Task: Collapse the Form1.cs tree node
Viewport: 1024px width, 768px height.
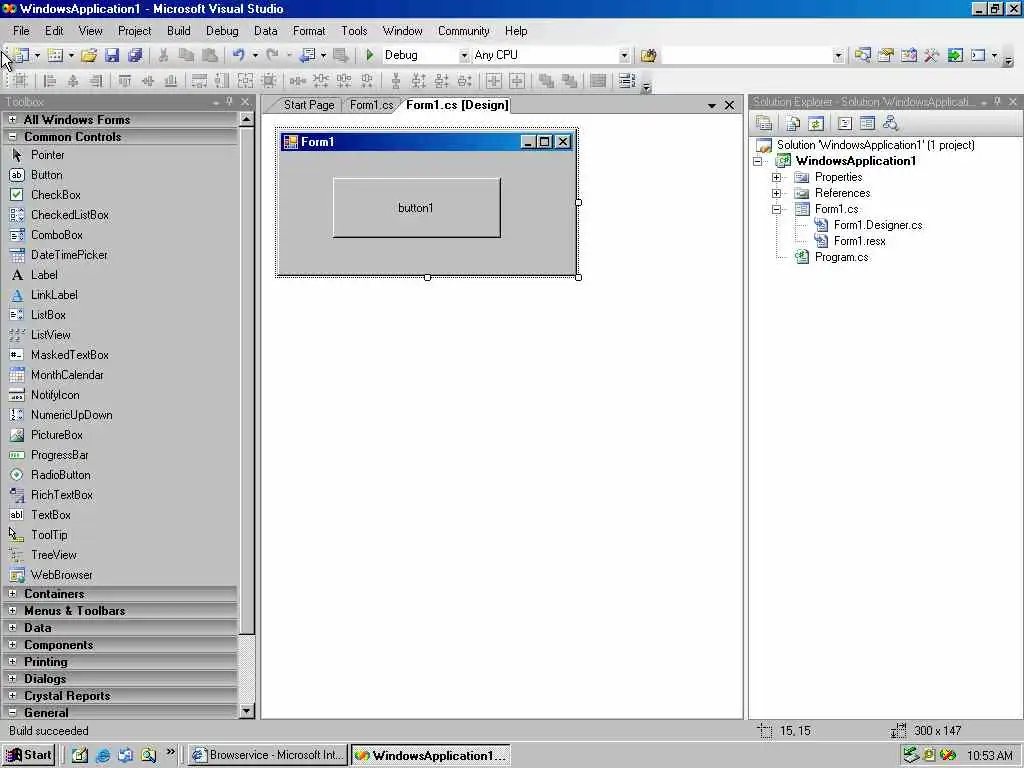Action: (x=776, y=209)
